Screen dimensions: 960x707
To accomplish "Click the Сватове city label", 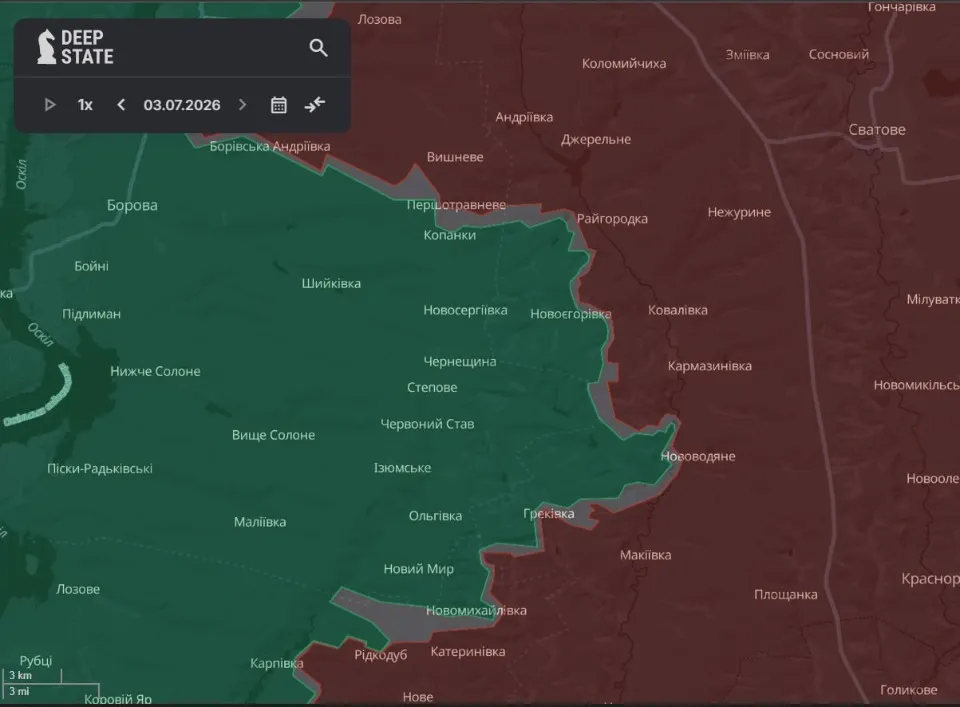I will coord(877,130).
